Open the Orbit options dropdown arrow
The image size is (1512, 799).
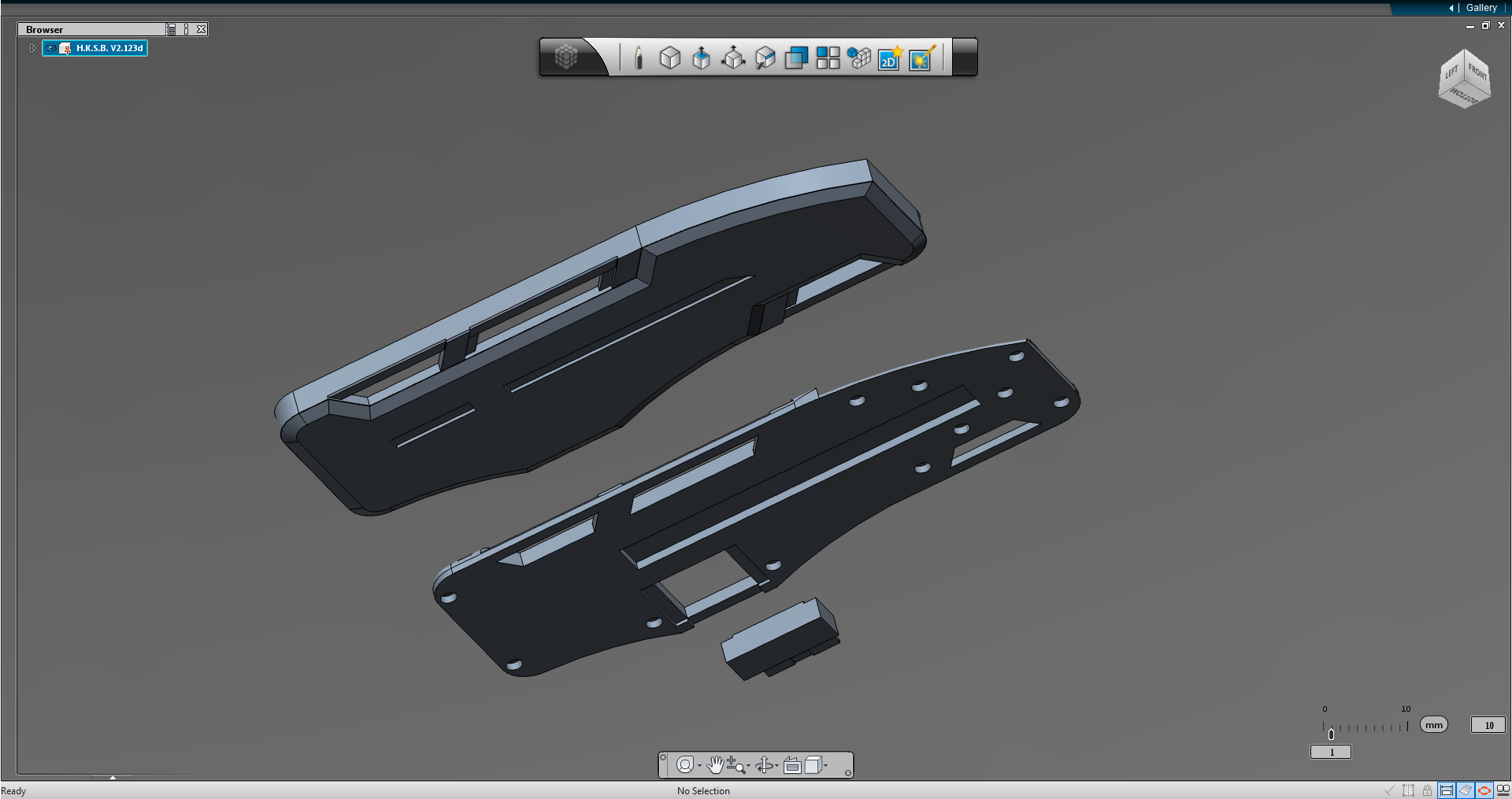click(776, 766)
